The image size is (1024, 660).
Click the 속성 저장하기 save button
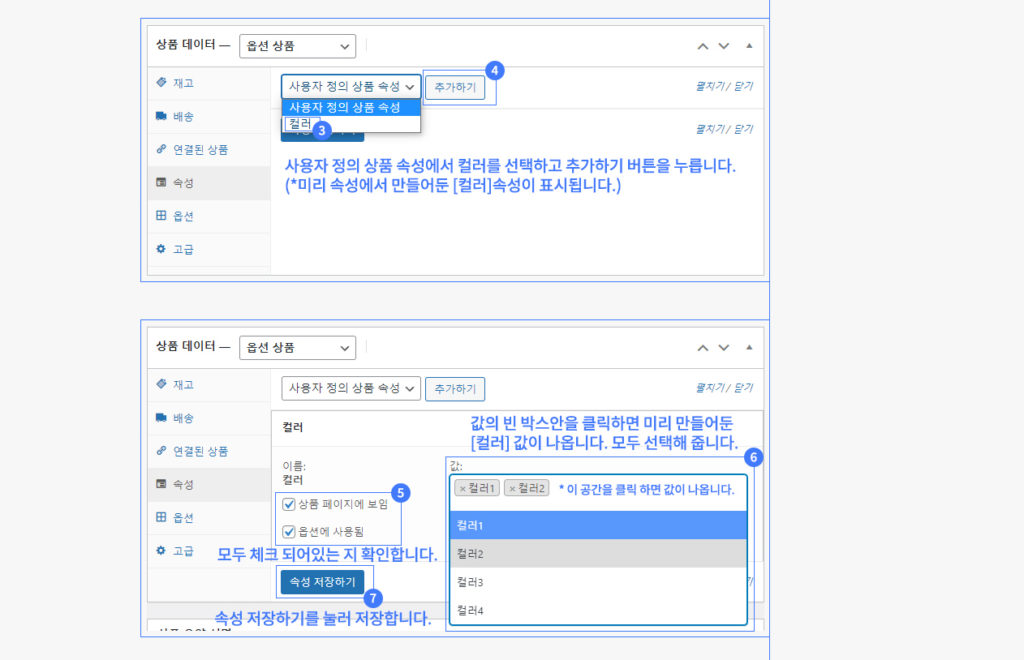pos(322,581)
